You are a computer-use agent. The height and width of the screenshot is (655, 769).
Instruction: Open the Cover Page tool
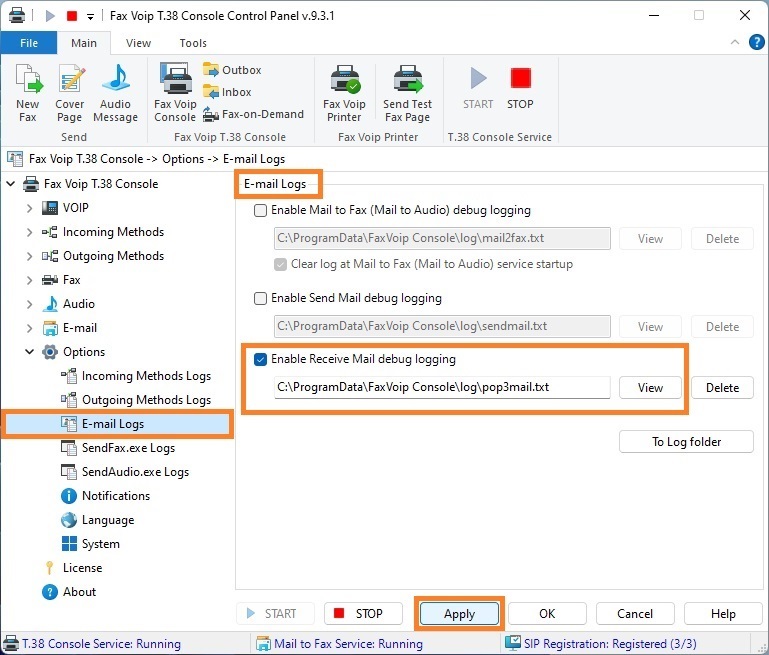pyautogui.click(x=70, y=92)
